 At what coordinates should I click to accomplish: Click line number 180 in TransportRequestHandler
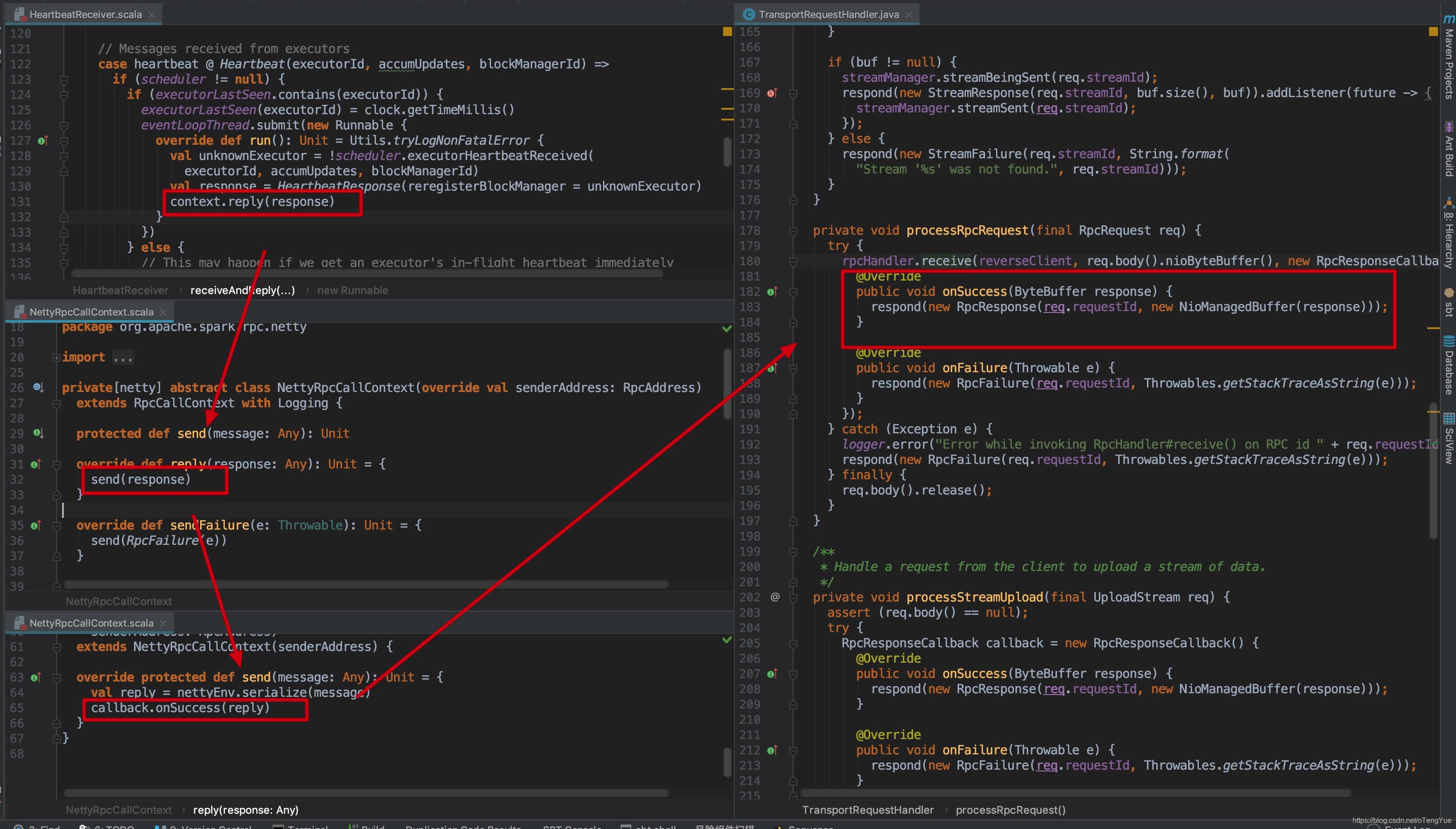point(750,261)
